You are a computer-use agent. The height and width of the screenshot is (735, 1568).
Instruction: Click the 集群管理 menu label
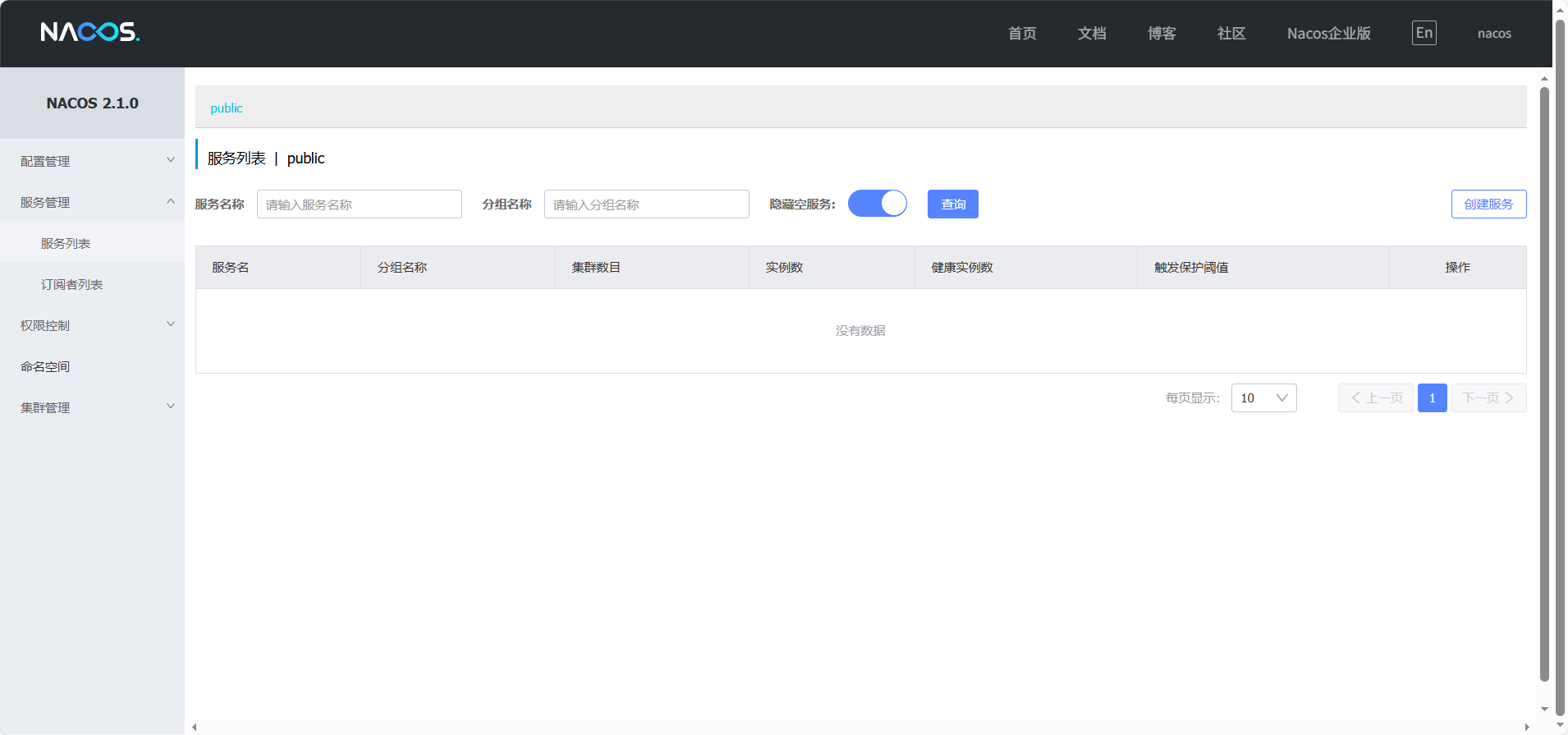45,408
